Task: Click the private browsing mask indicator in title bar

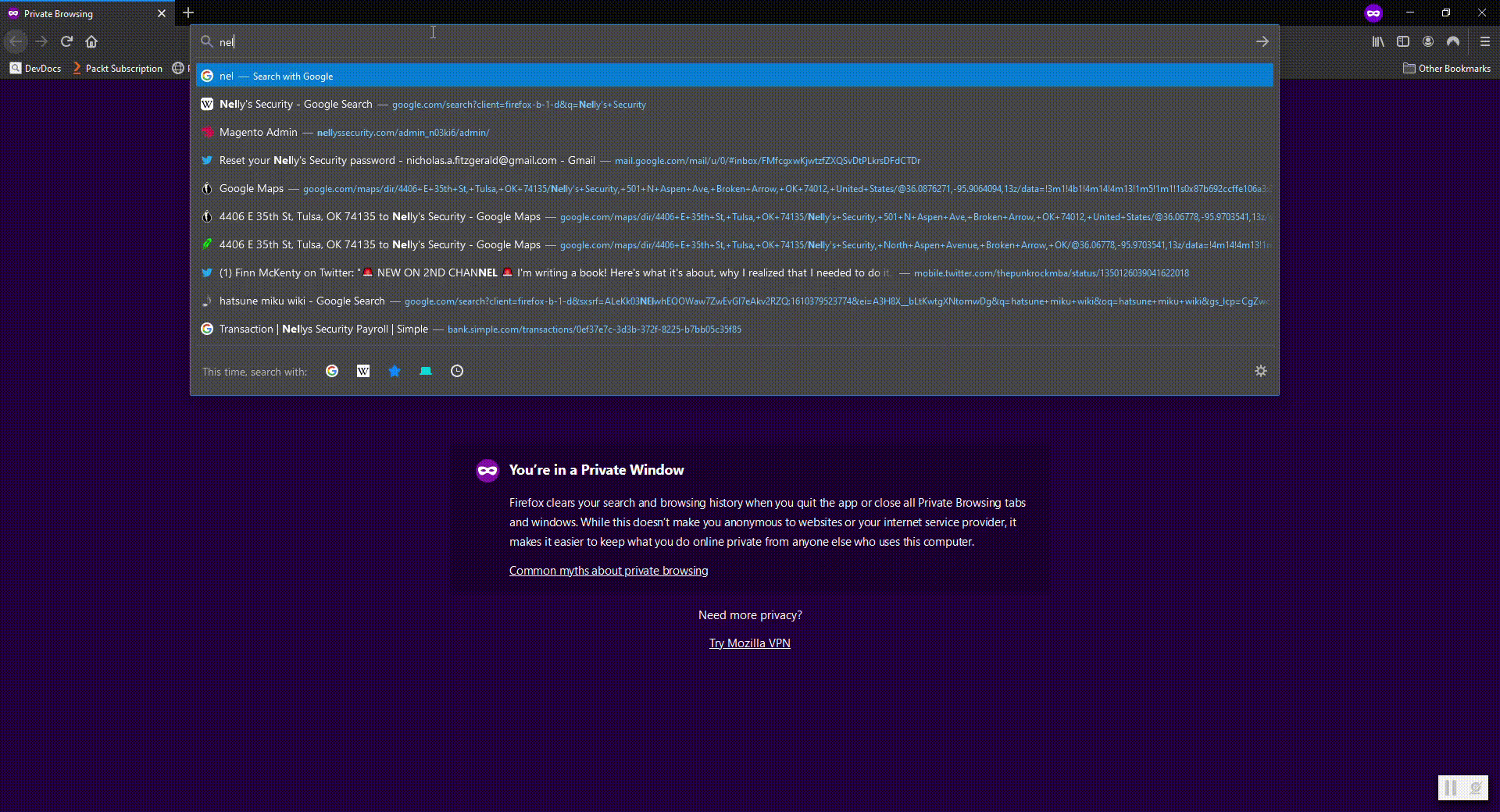Action: click(1373, 12)
